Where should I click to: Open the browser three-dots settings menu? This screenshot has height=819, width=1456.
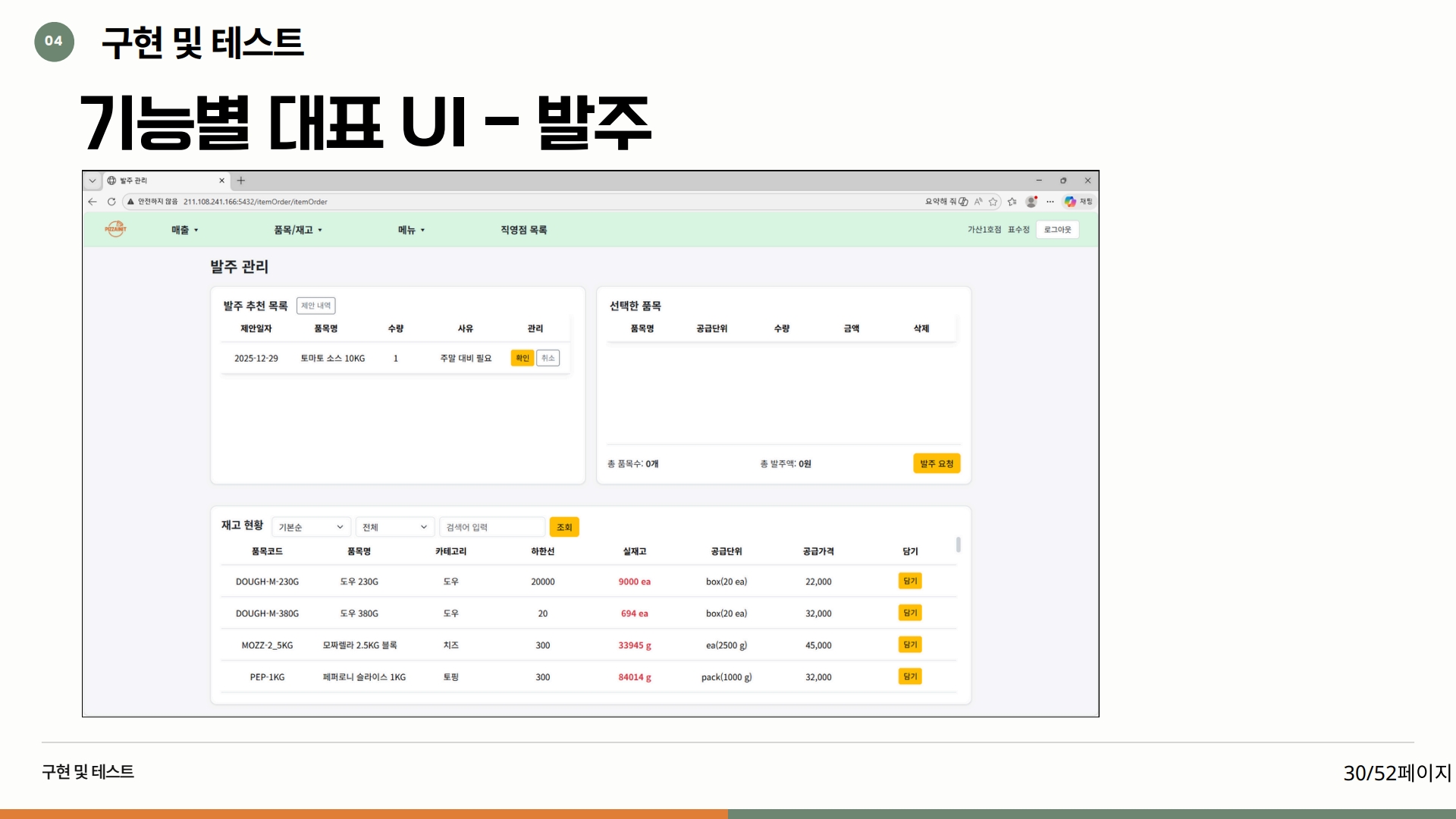click(x=1050, y=202)
